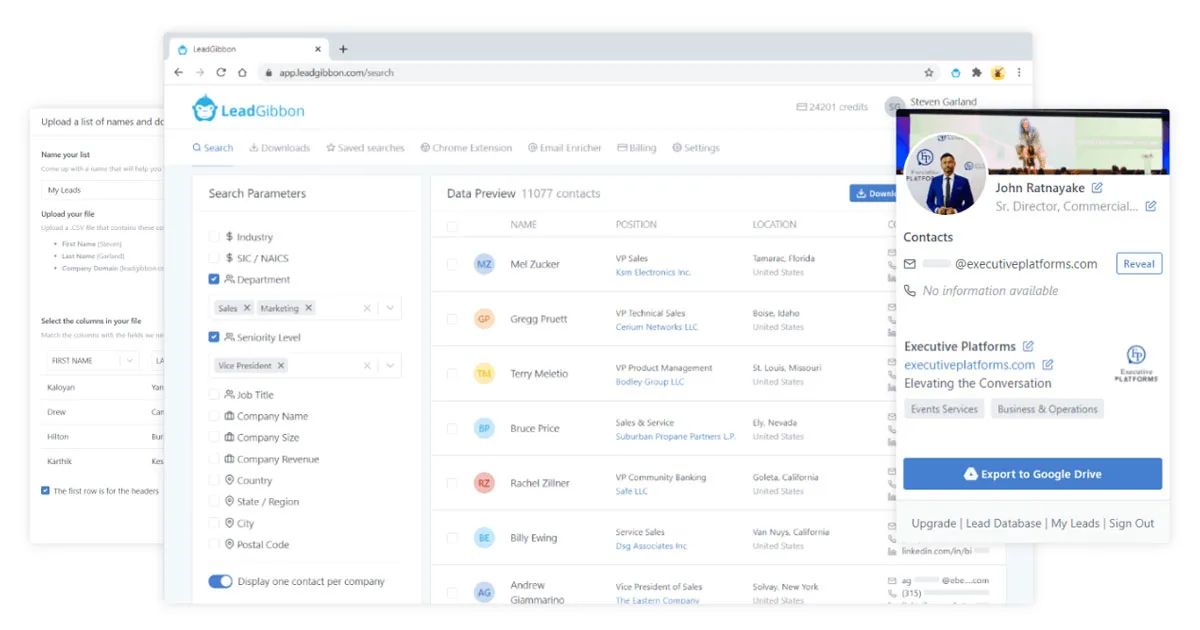This screenshot has height=630, width=1200.
Task: Check the City filter checkbox
Action: tap(214, 524)
